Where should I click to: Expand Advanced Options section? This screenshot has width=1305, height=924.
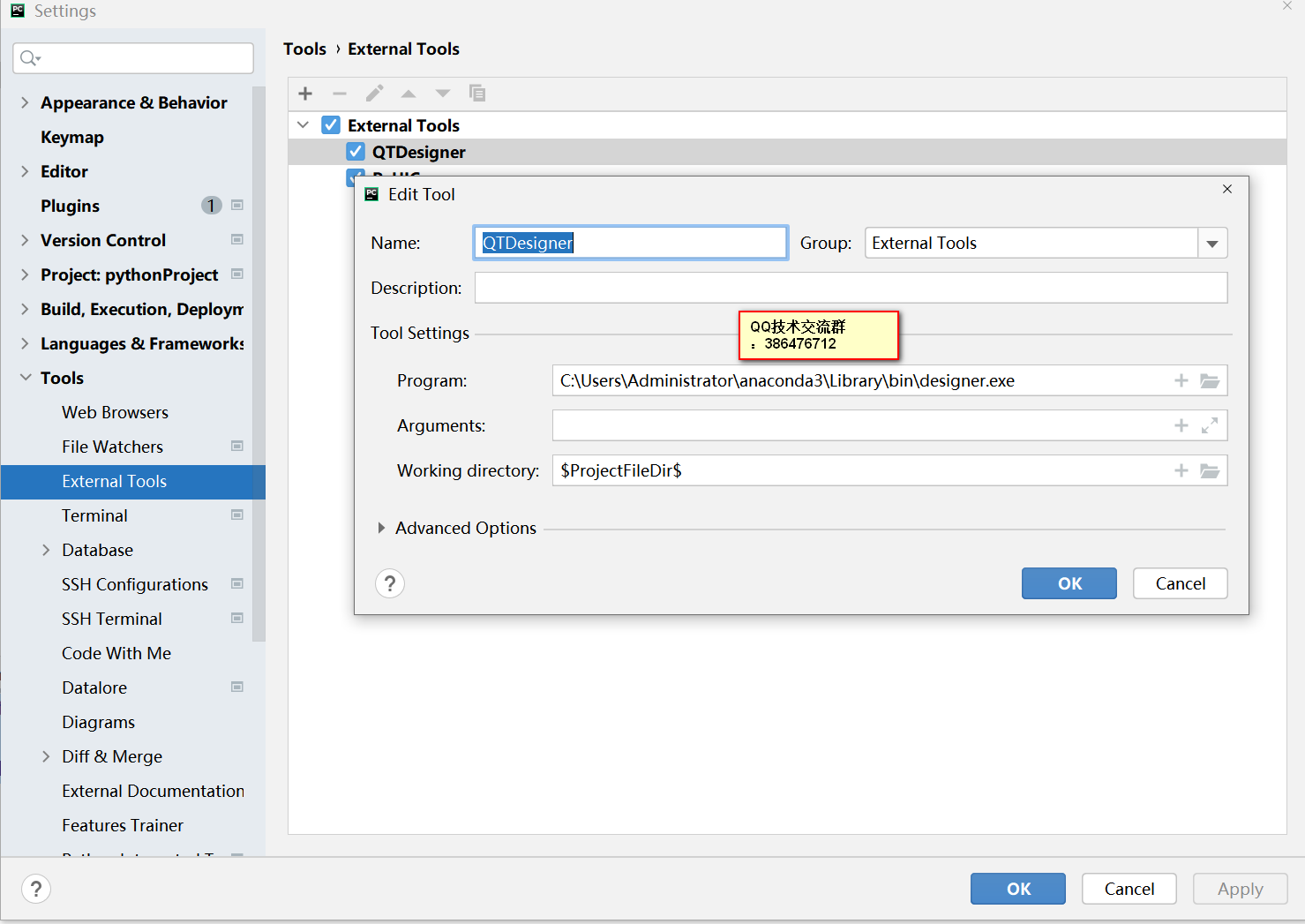click(381, 528)
